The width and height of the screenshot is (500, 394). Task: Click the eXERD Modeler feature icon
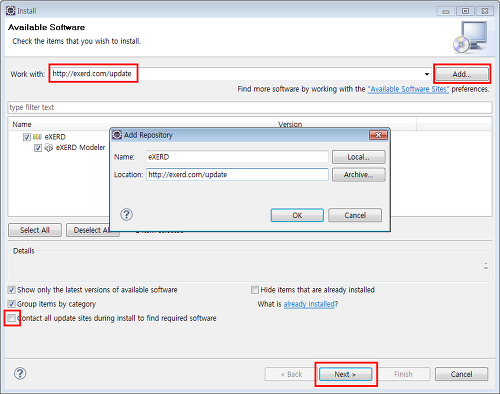coord(49,148)
